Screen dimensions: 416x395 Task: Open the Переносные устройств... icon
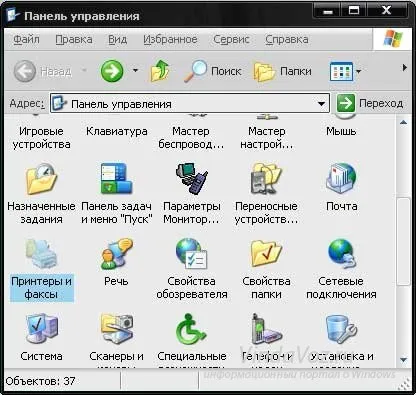point(266,179)
